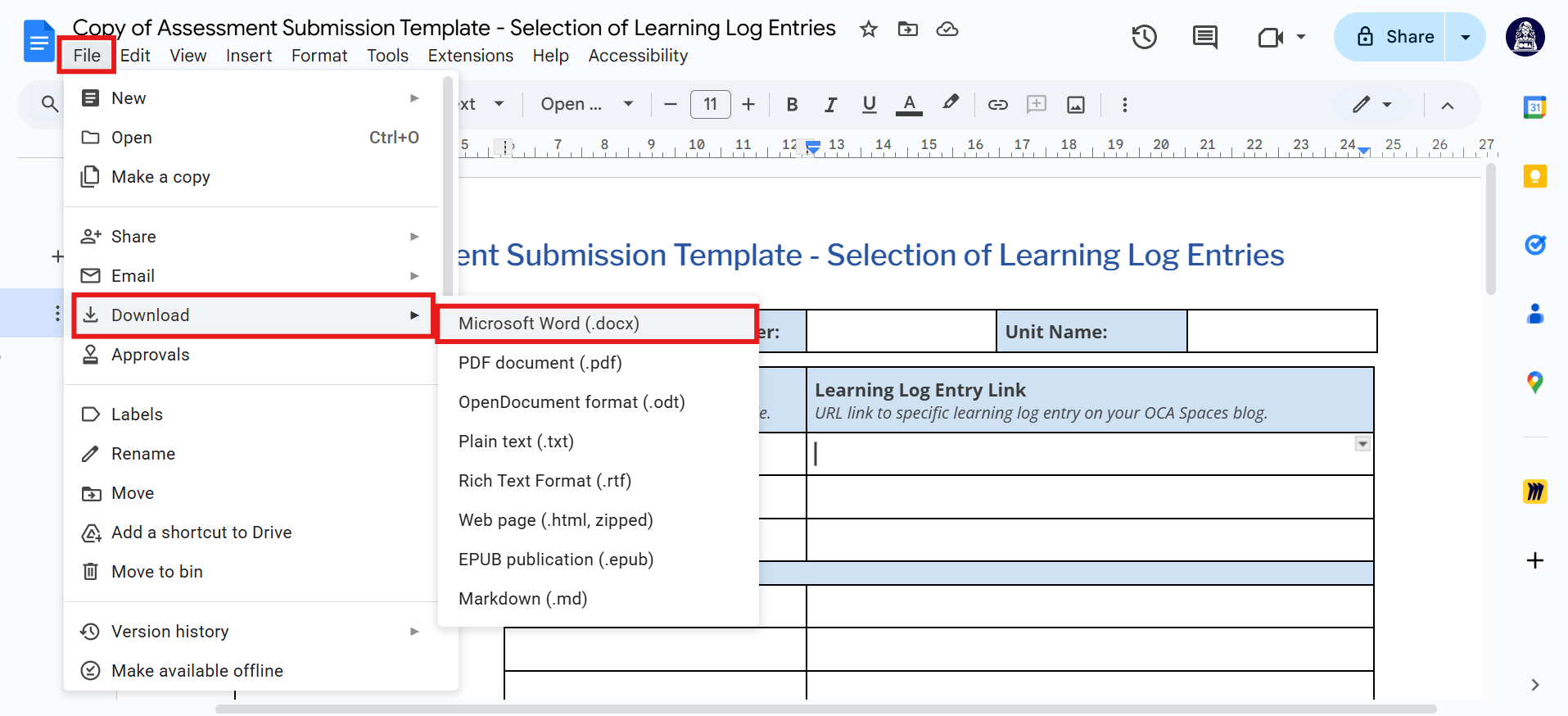The width and height of the screenshot is (1568, 716).
Task: Star this document
Action: (869, 29)
